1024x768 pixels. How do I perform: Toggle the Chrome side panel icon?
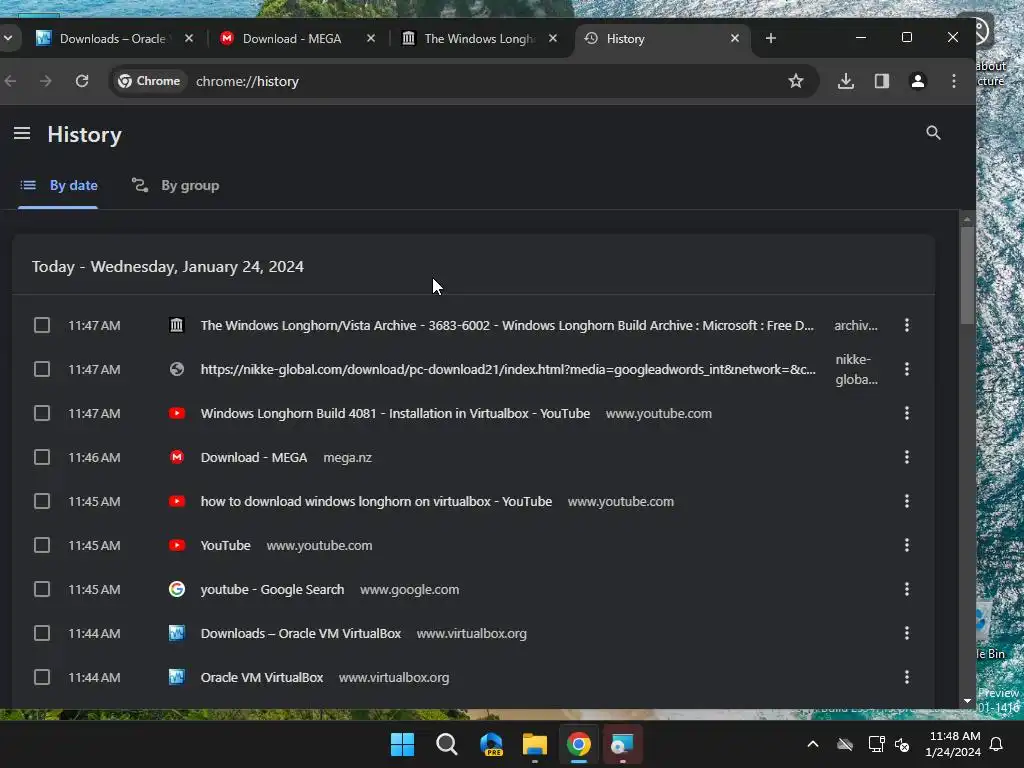pyautogui.click(x=882, y=81)
